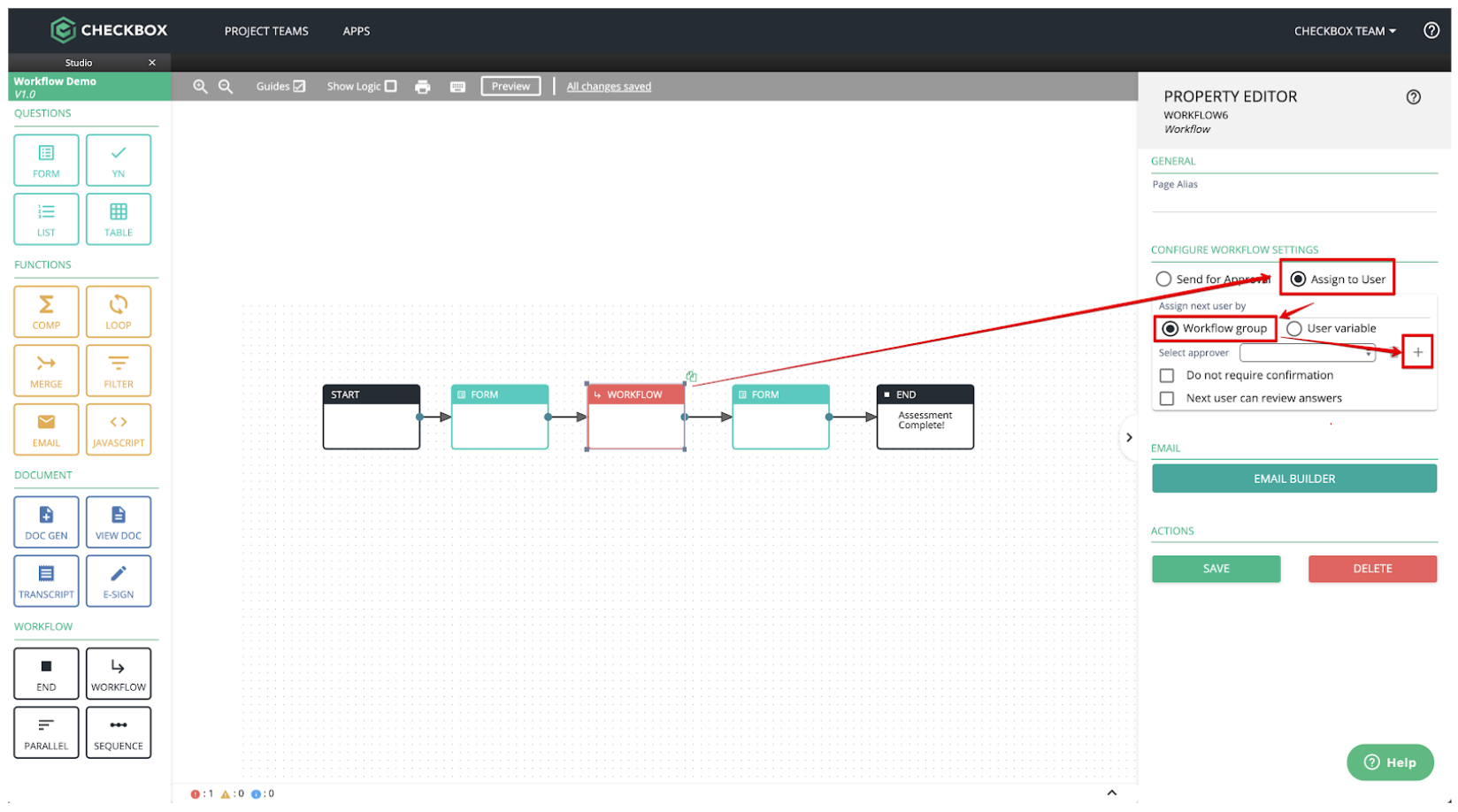Click the green SAVE button
Image resolution: width=1458 pixels, height=812 pixels.
coord(1216,569)
